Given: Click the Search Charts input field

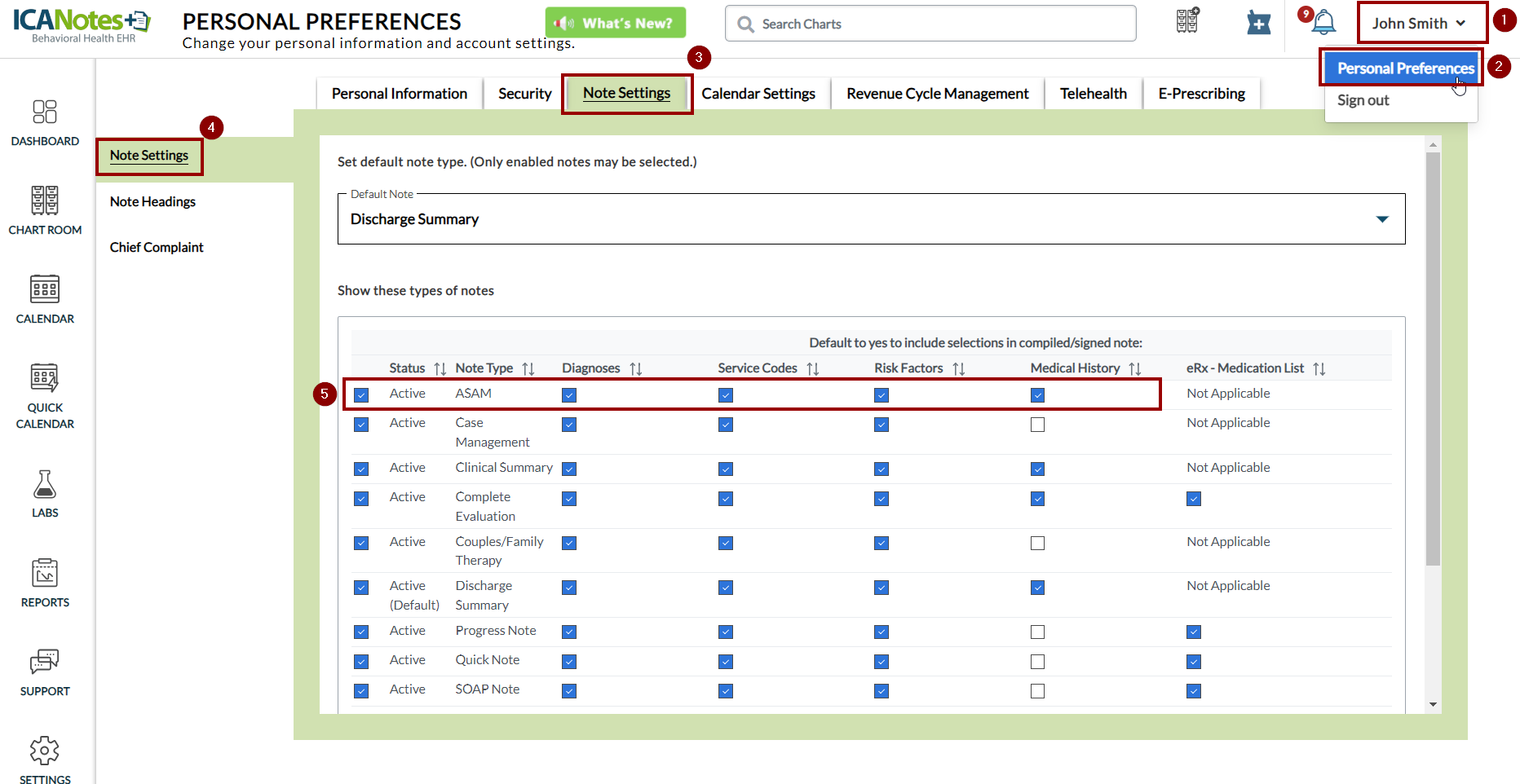Looking at the screenshot, I should tap(930, 24).
